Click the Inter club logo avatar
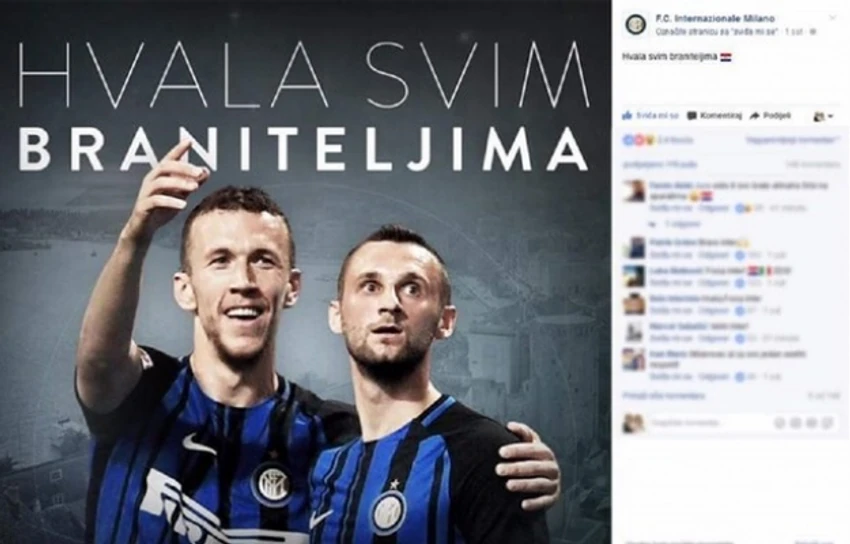The width and height of the screenshot is (850, 544). point(635,24)
